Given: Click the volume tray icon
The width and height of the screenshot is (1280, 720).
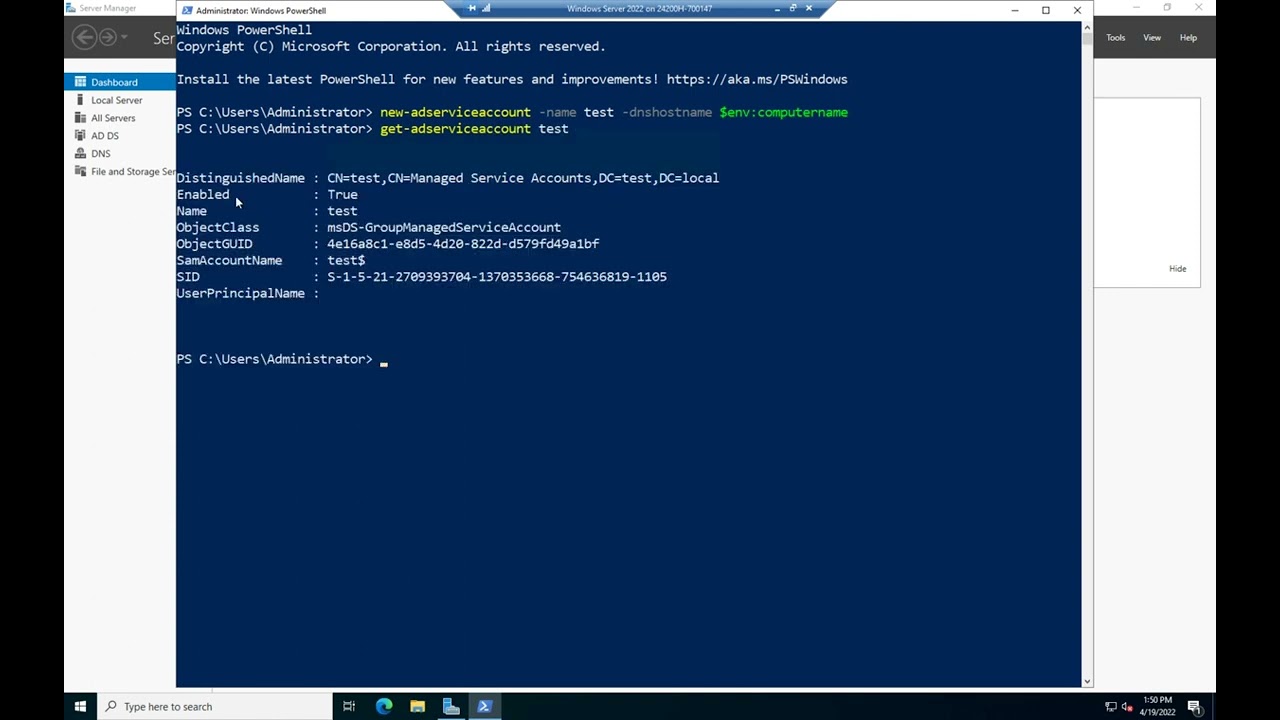Looking at the screenshot, I should [1126, 707].
